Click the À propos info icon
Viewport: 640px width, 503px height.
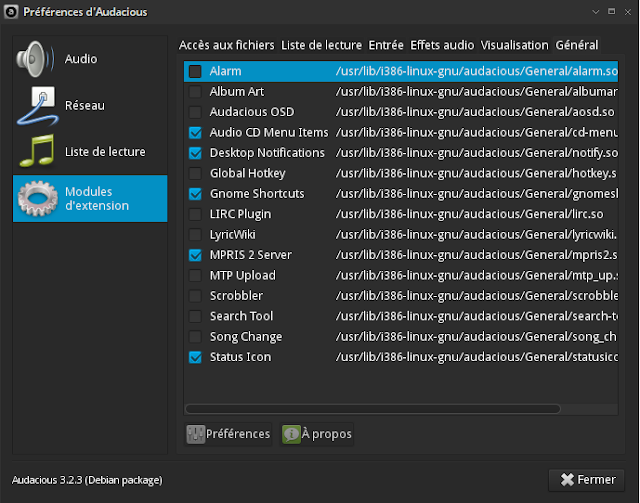coord(291,434)
